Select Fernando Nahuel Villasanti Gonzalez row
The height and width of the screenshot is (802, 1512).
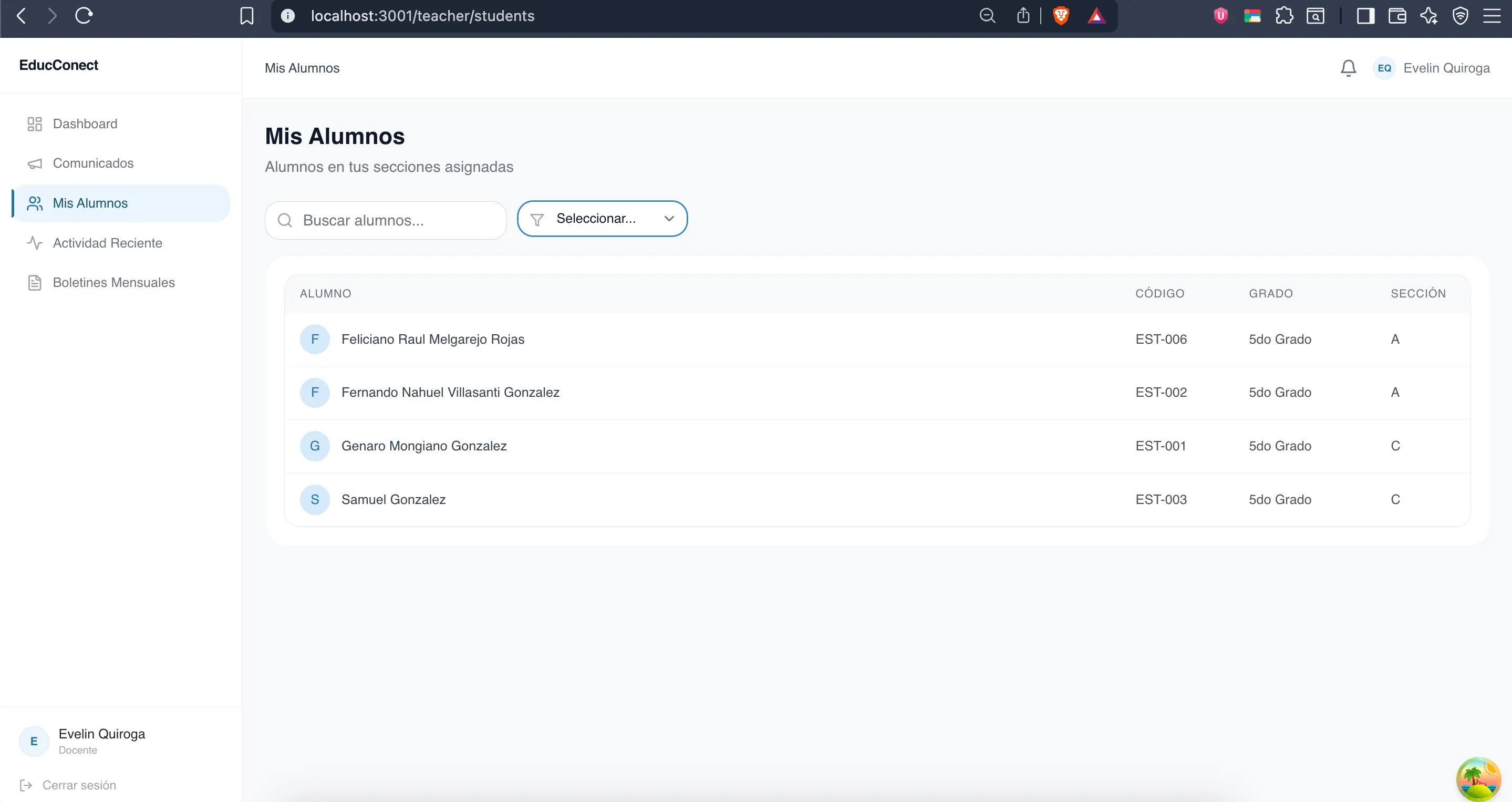450,392
